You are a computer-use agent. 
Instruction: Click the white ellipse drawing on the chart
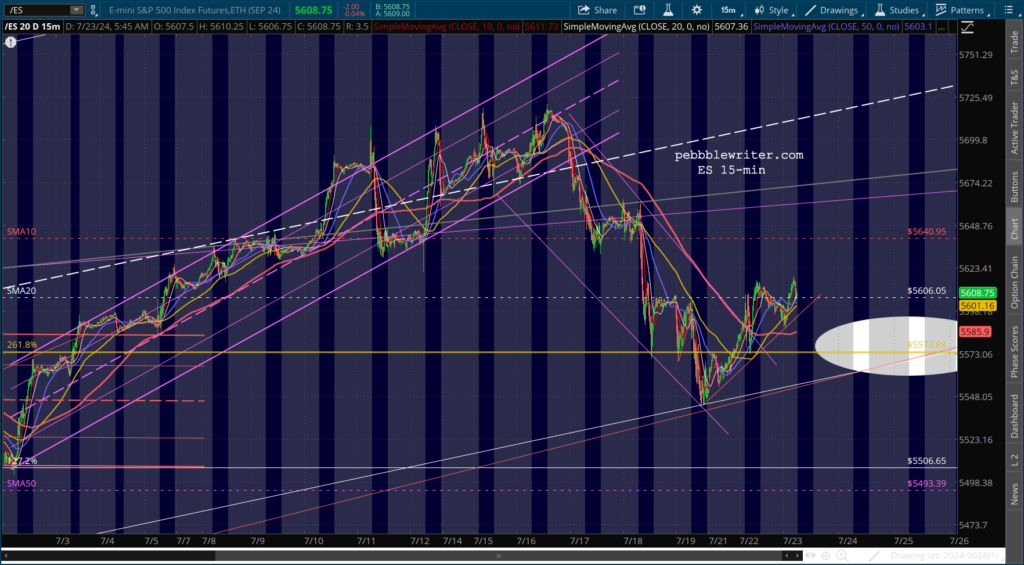coord(888,346)
